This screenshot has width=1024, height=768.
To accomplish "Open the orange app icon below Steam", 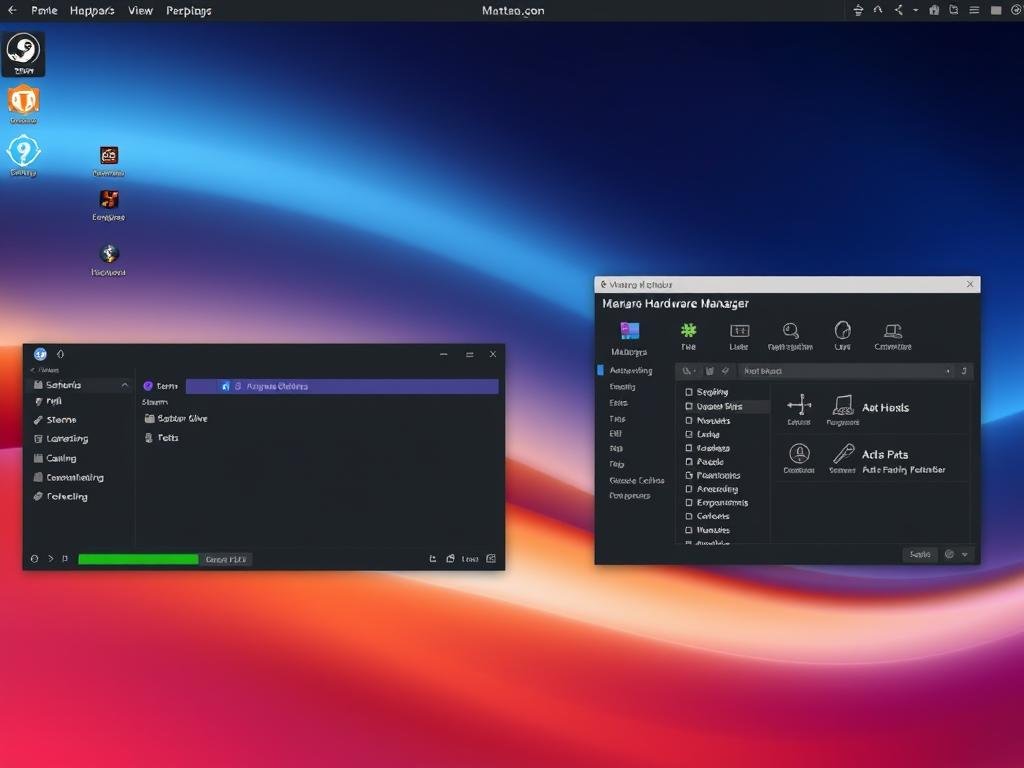I will click(24, 102).
